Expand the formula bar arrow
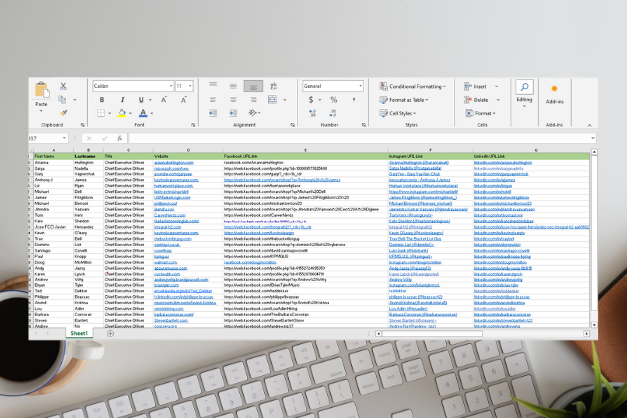Viewport: 627px width, 418px height. 593,138
